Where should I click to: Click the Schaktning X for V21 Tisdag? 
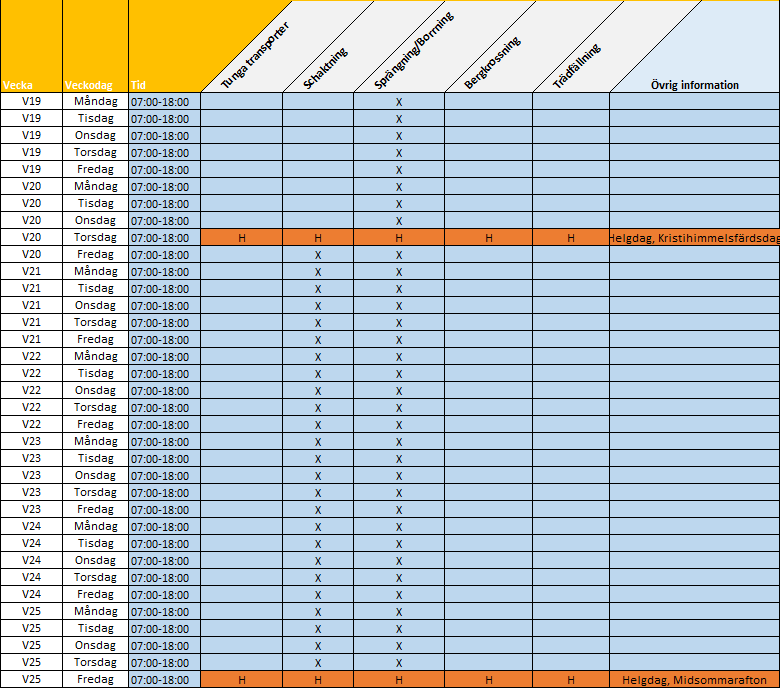[x=318, y=289]
